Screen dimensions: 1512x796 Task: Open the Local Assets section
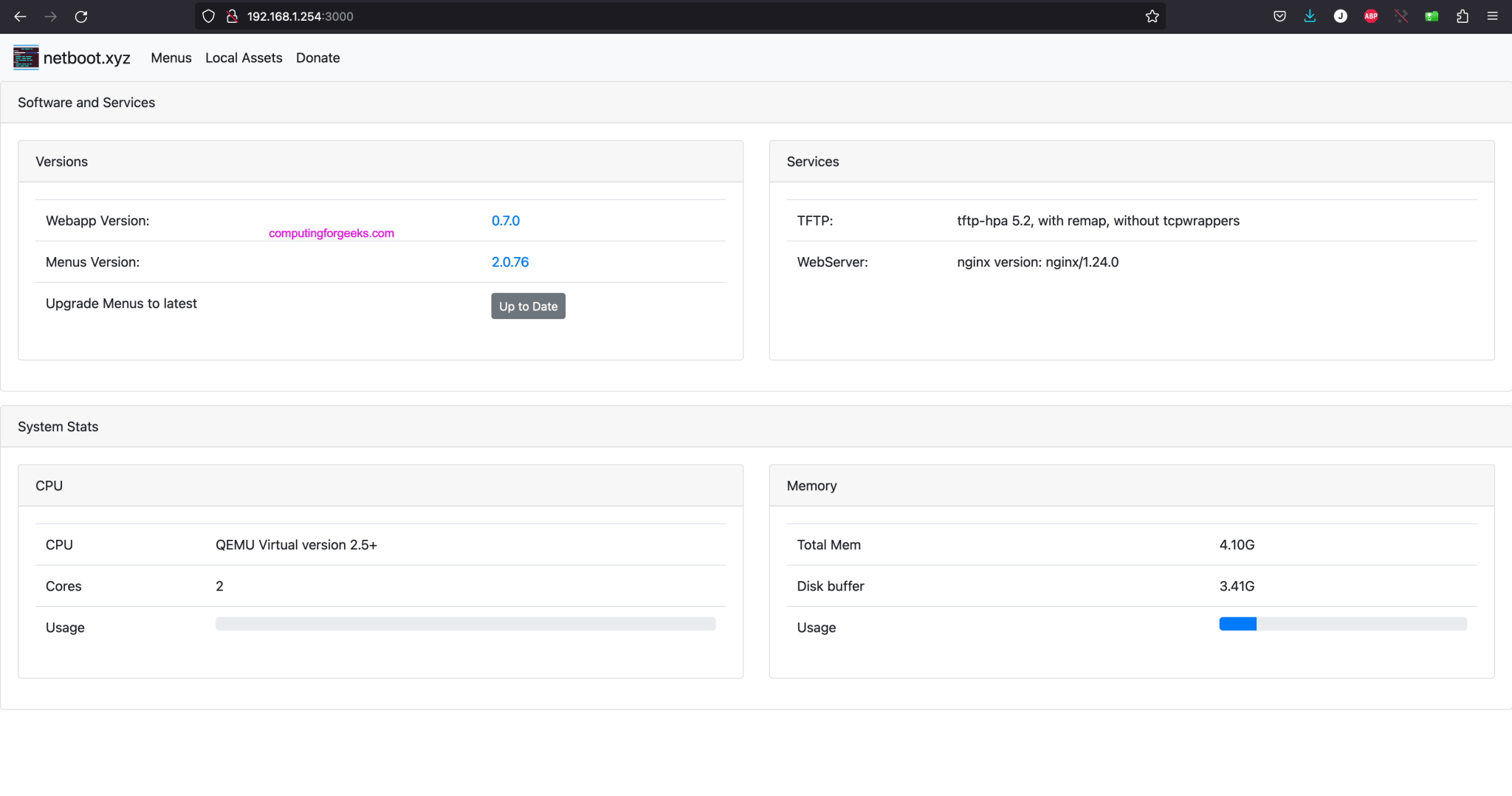(x=244, y=58)
